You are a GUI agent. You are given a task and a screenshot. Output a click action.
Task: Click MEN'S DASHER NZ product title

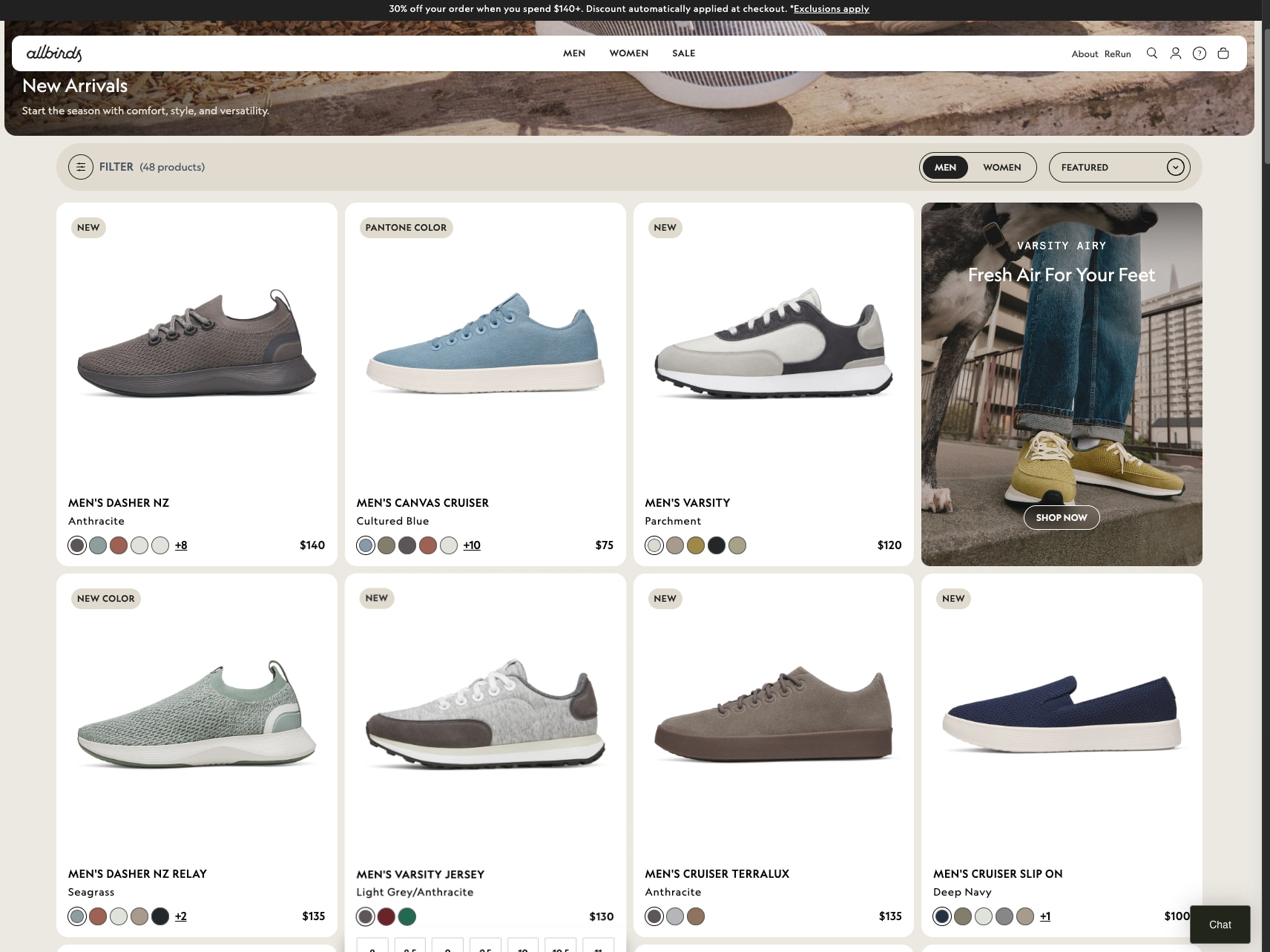pyautogui.click(x=119, y=503)
